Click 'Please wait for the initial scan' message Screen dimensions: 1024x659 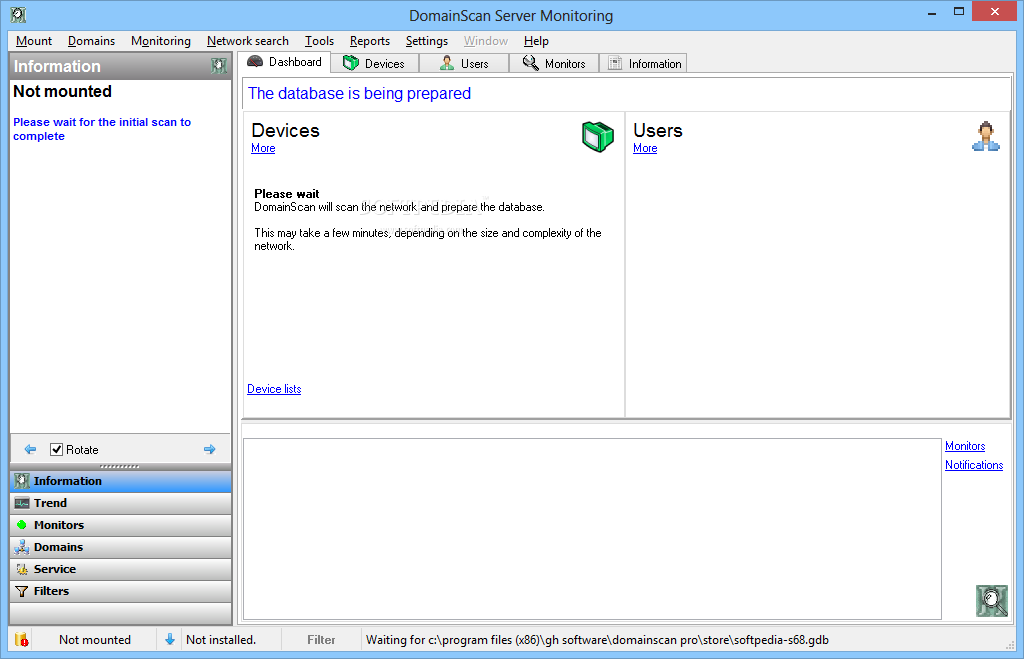pyautogui.click(x=102, y=129)
